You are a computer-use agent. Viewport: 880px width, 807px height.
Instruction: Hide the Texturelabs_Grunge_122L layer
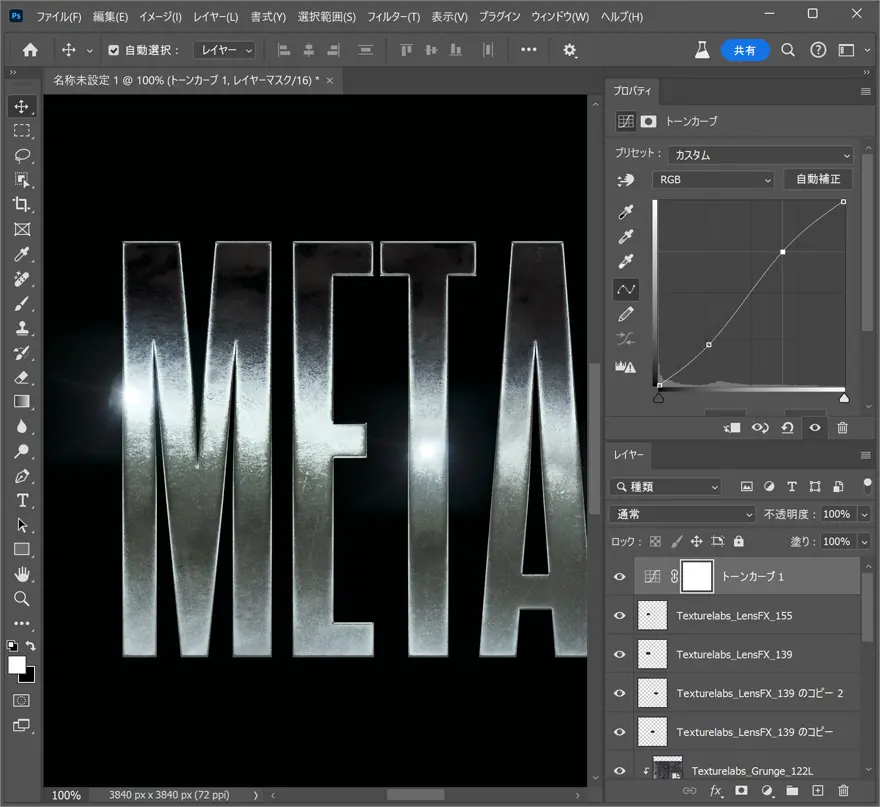[x=620, y=771]
